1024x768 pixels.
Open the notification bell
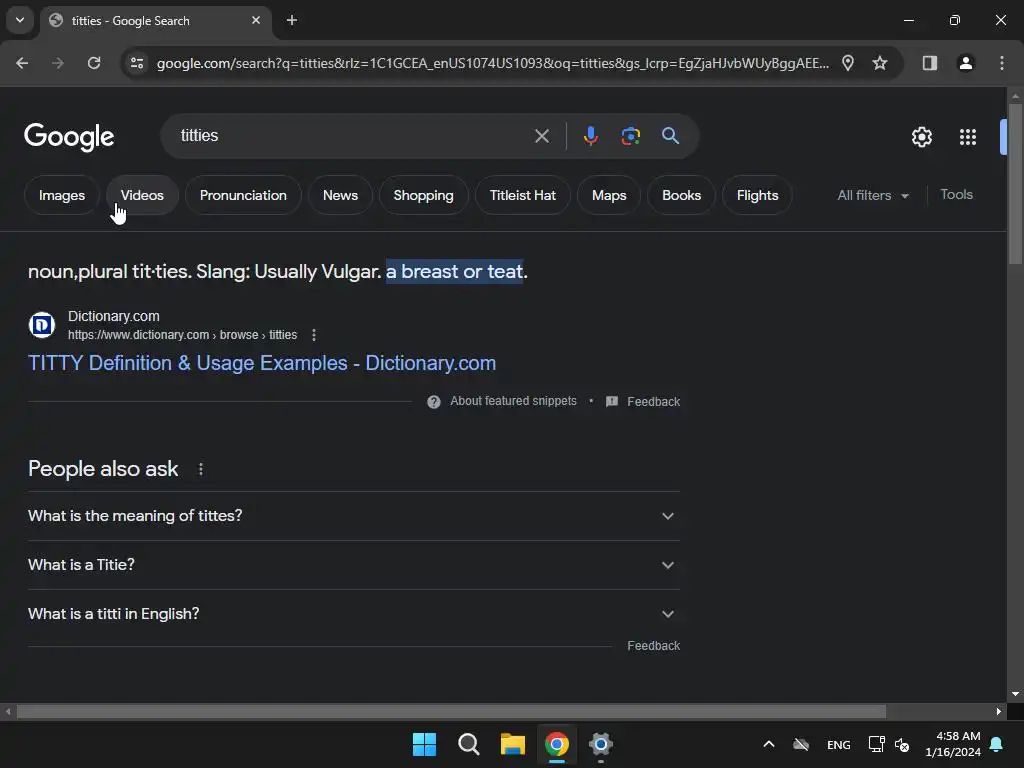pyautogui.click(x=997, y=744)
